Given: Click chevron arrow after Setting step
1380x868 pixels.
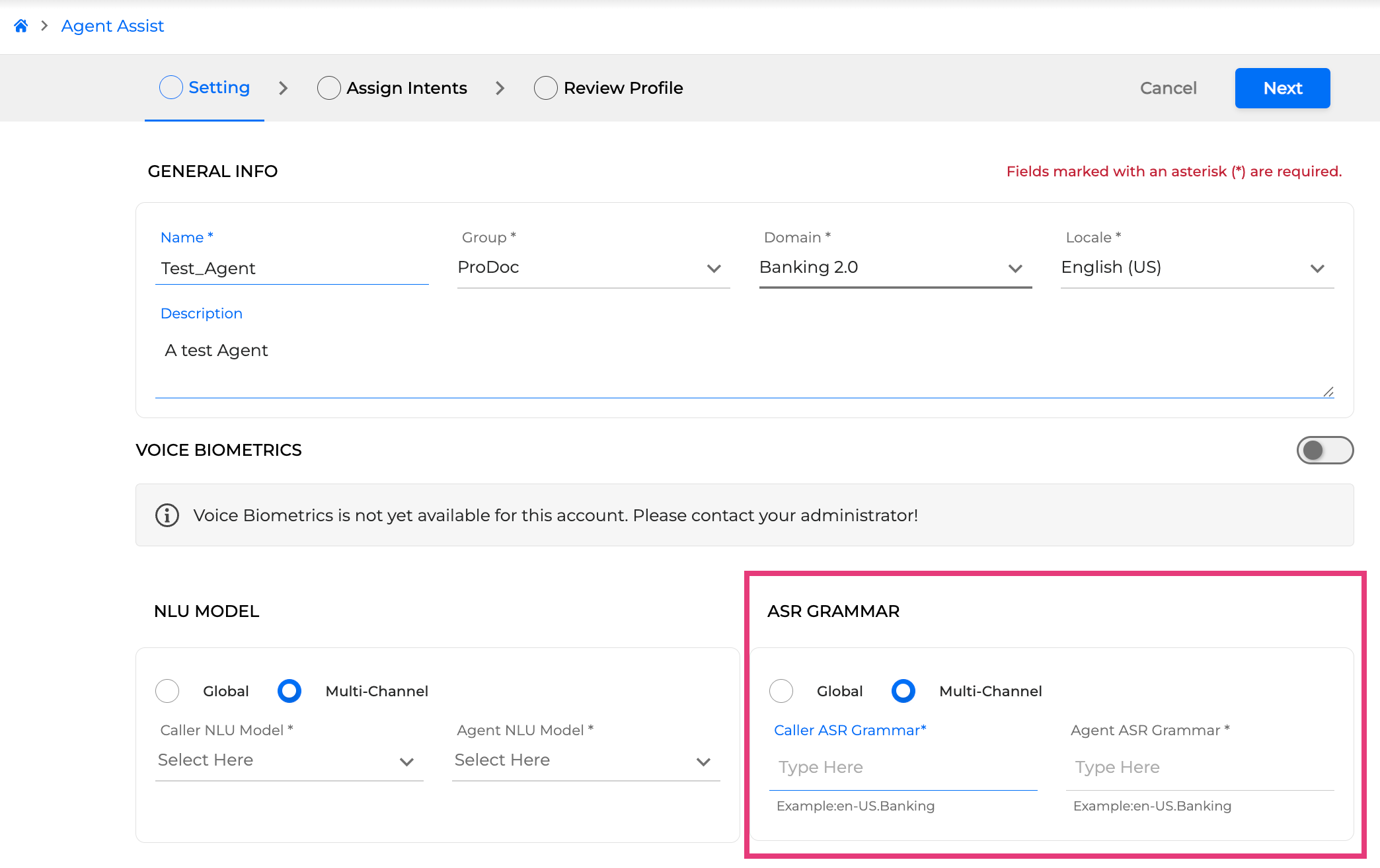Looking at the screenshot, I should point(284,88).
